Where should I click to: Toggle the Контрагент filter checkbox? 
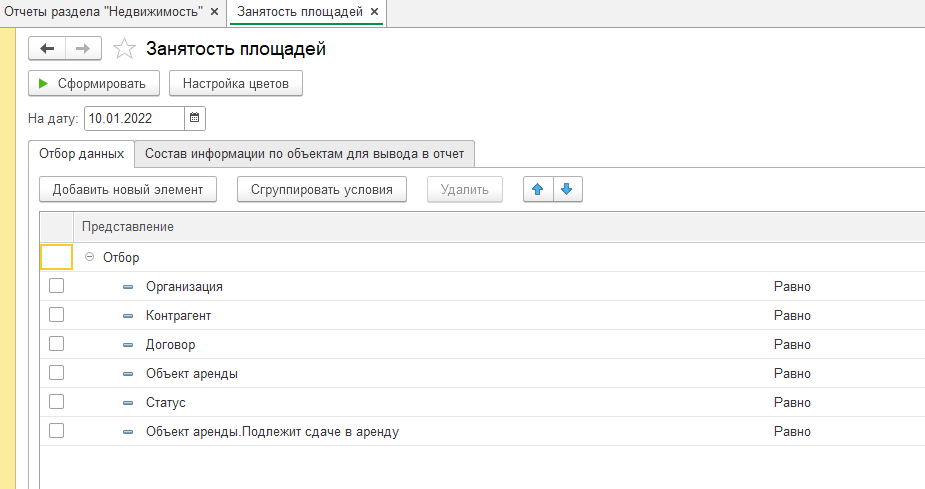pyautogui.click(x=56, y=315)
